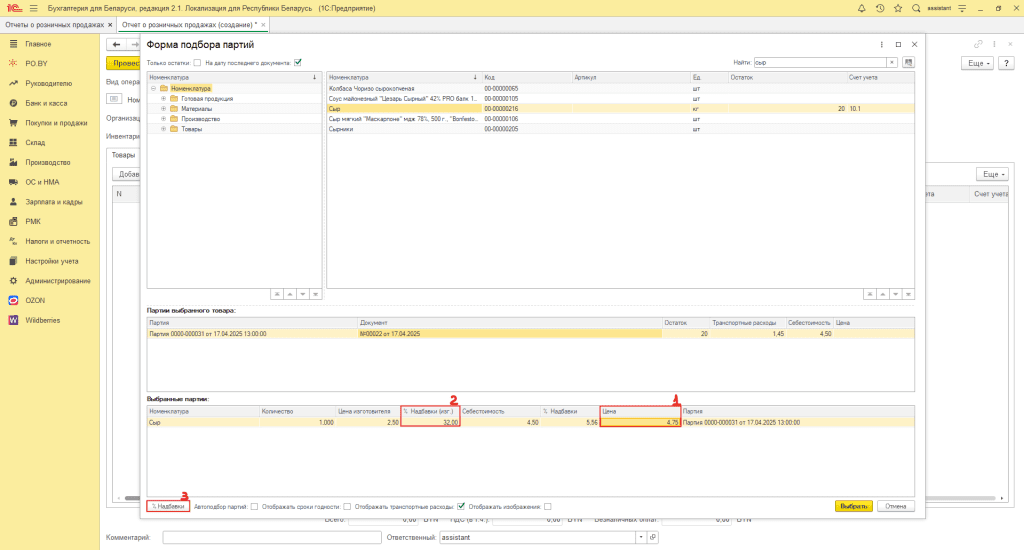This screenshot has width=1024, height=550.
Task: Select the Сырники row
Action: (x=620, y=129)
